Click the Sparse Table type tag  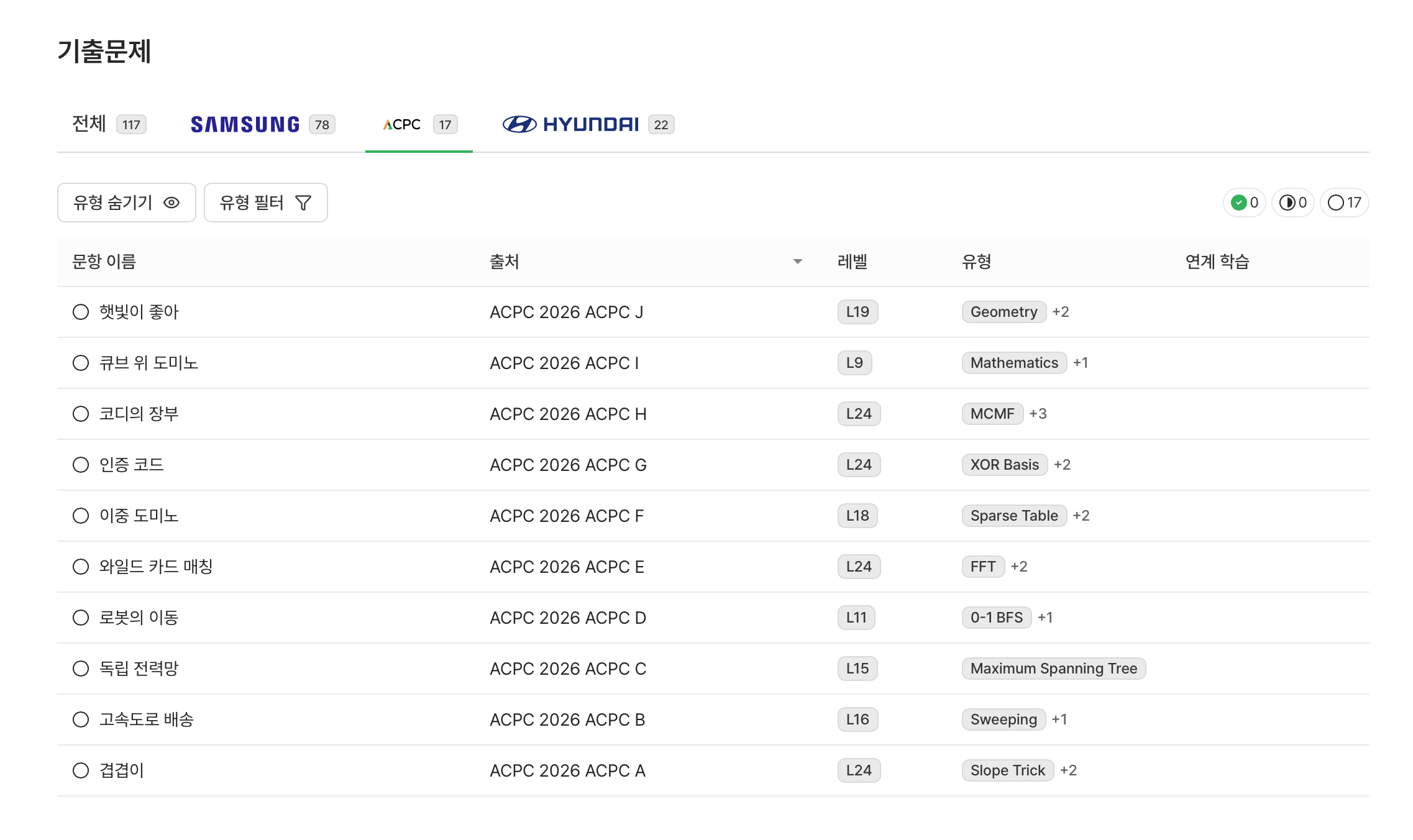(x=1014, y=516)
